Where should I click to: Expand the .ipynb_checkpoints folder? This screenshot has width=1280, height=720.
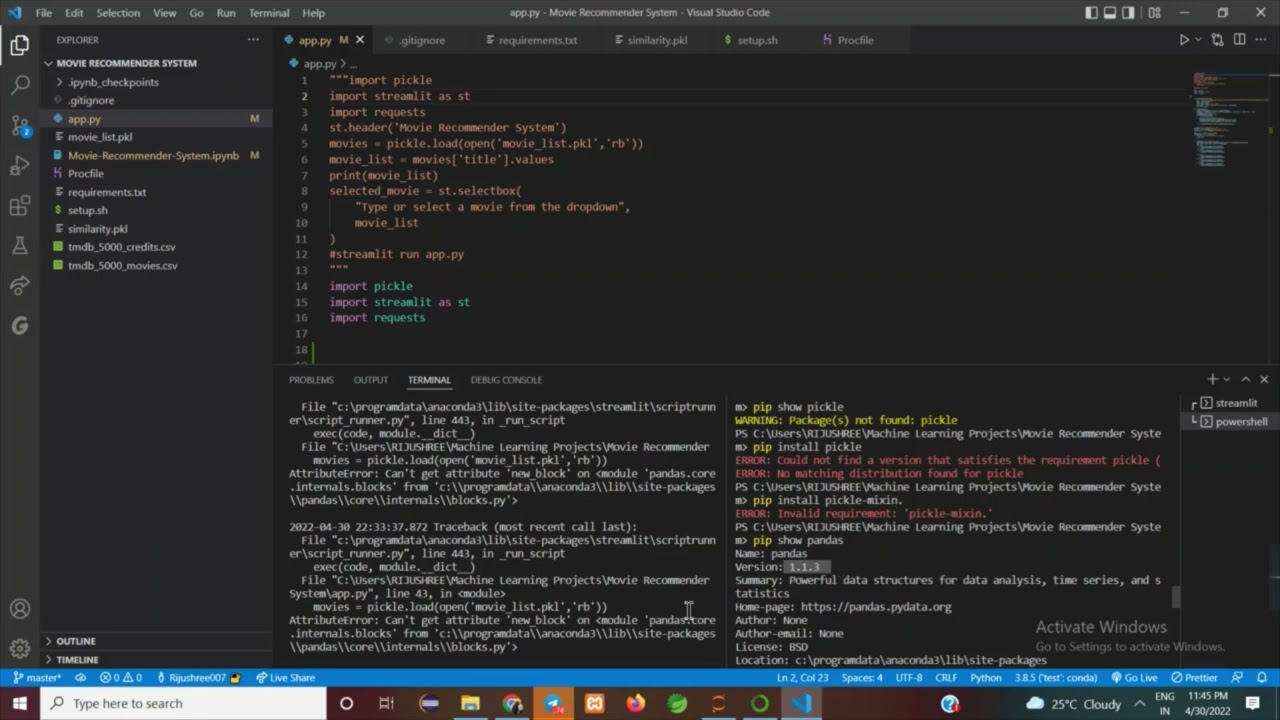[113, 82]
